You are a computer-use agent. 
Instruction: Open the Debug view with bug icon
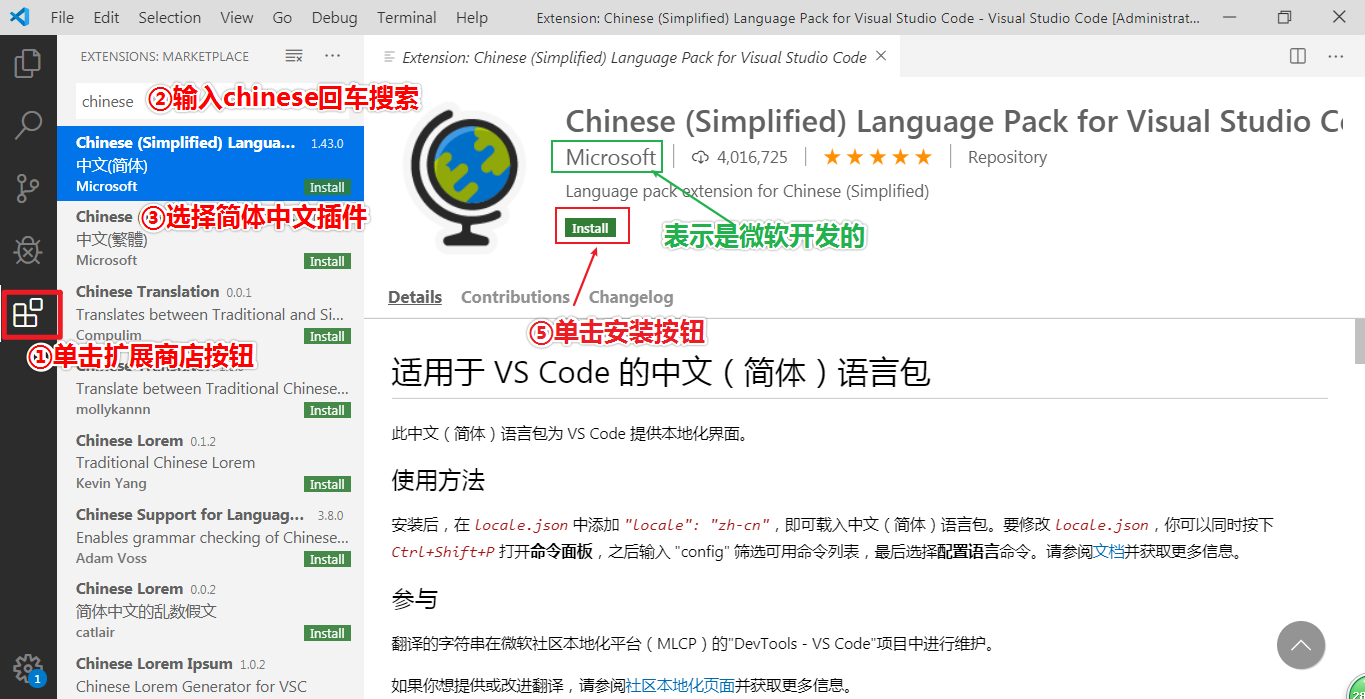[x=28, y=250]
